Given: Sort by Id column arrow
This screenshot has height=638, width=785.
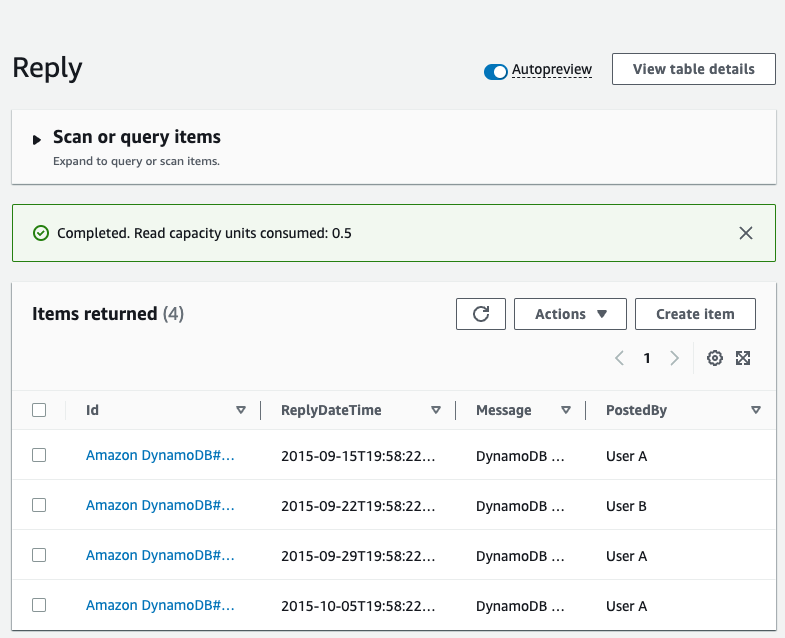Looking at the screenshot, I should click(x=240, y=410).
